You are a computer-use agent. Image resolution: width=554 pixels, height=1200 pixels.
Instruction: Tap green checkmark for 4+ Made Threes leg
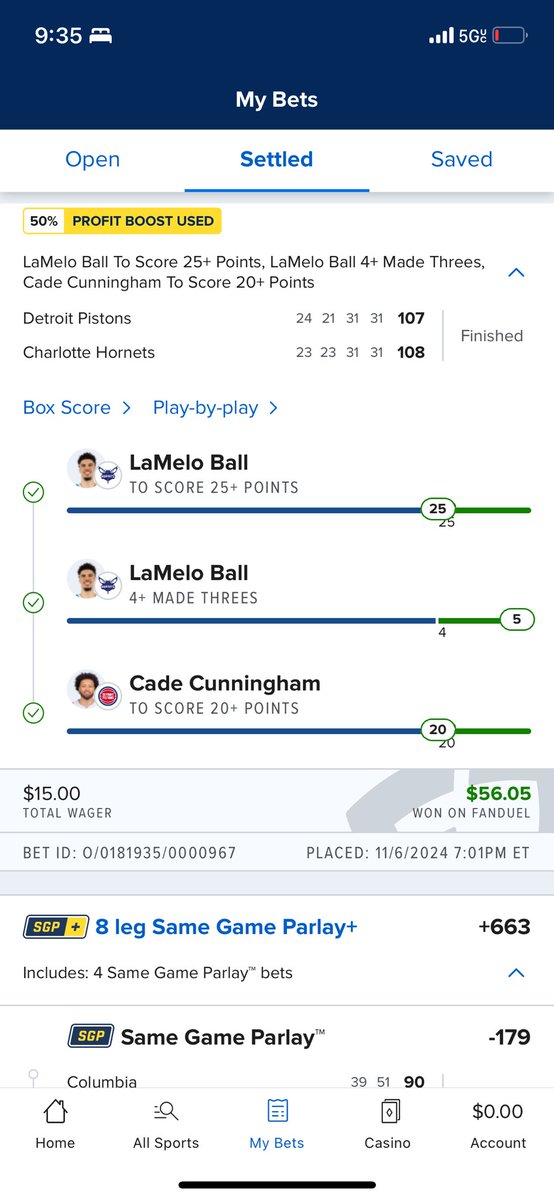click(x=33, y=603)
